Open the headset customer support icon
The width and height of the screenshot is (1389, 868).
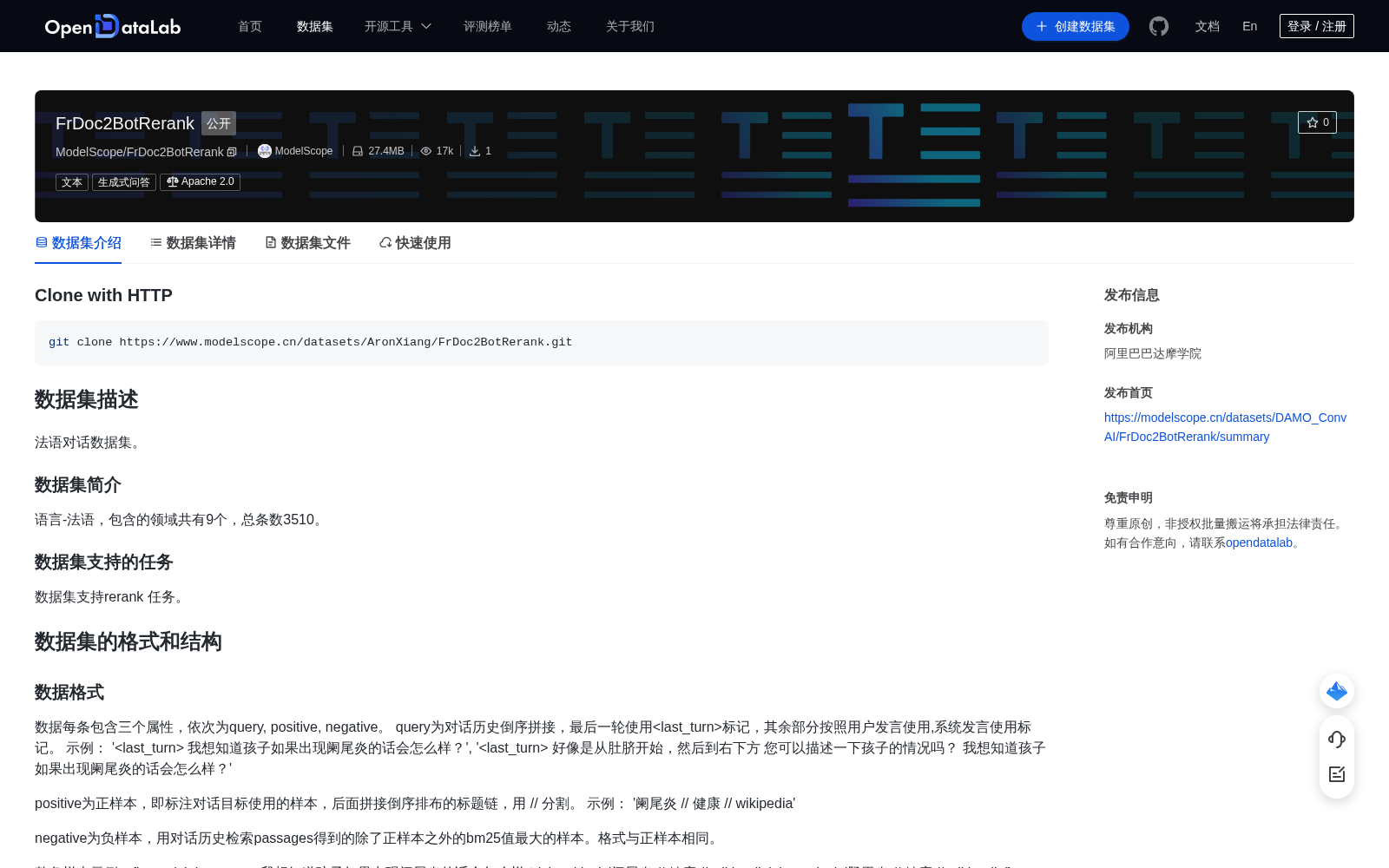coord(1337,739)
